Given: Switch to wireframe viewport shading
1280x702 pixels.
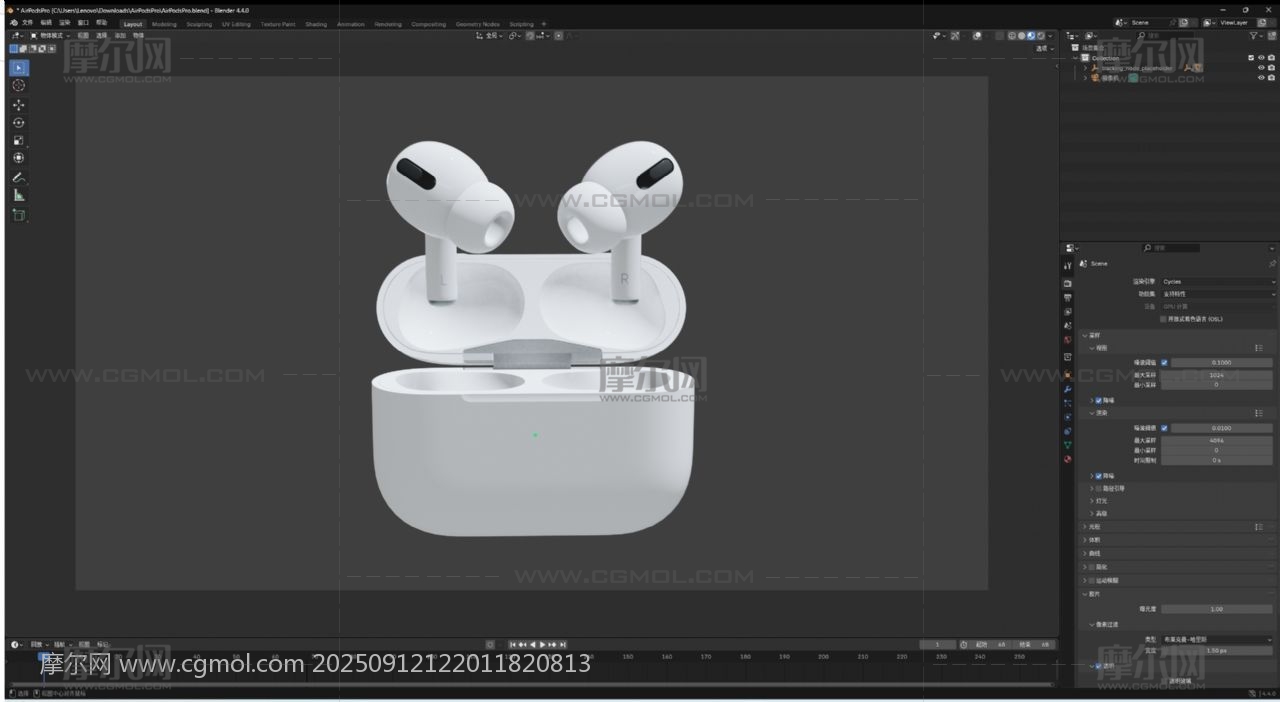Looking at the screenshot, I should coord(1011,36).
